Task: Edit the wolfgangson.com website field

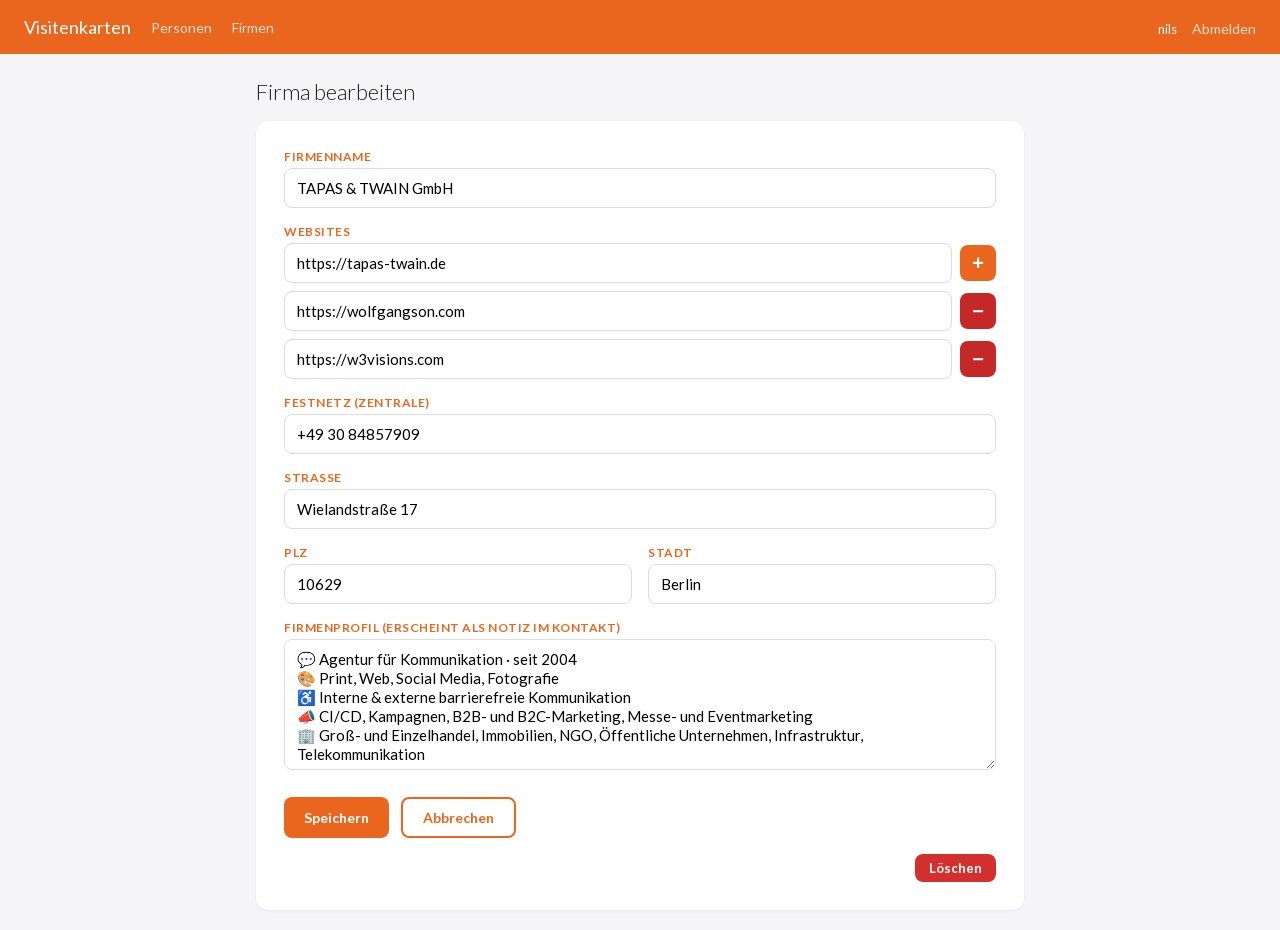Action: (618, 311)
